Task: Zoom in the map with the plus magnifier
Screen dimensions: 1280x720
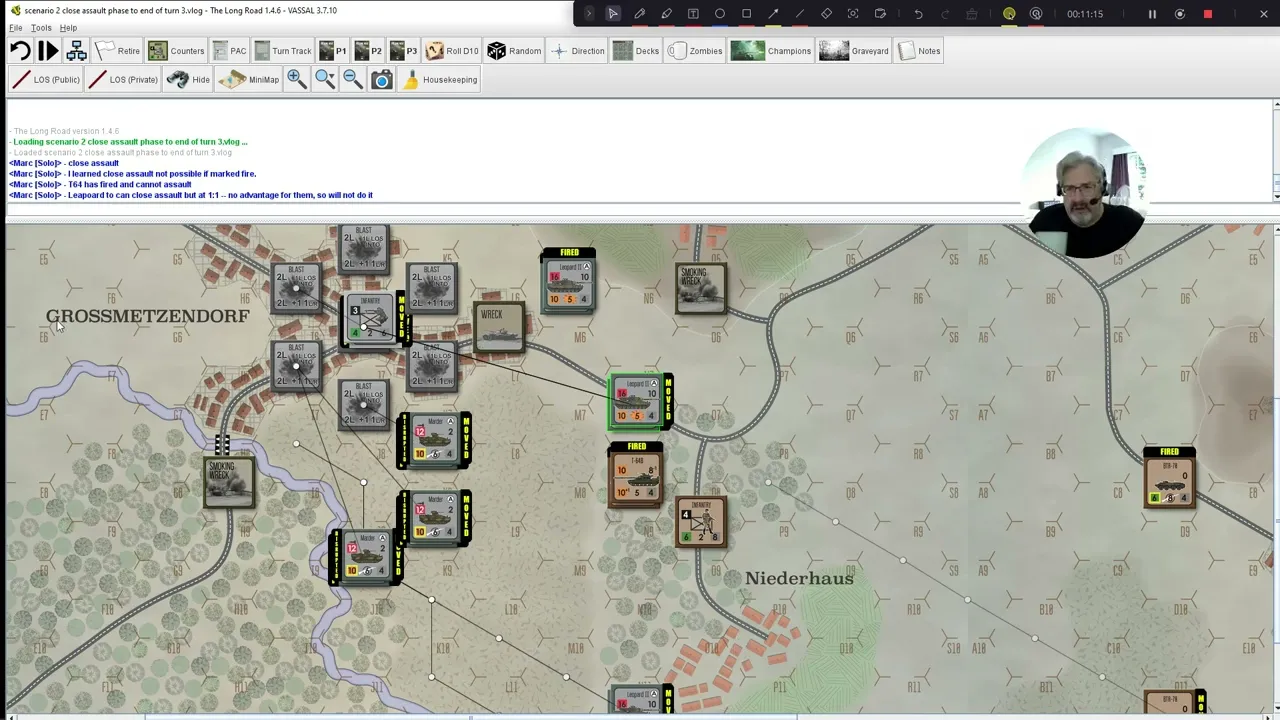Action: 297,80
